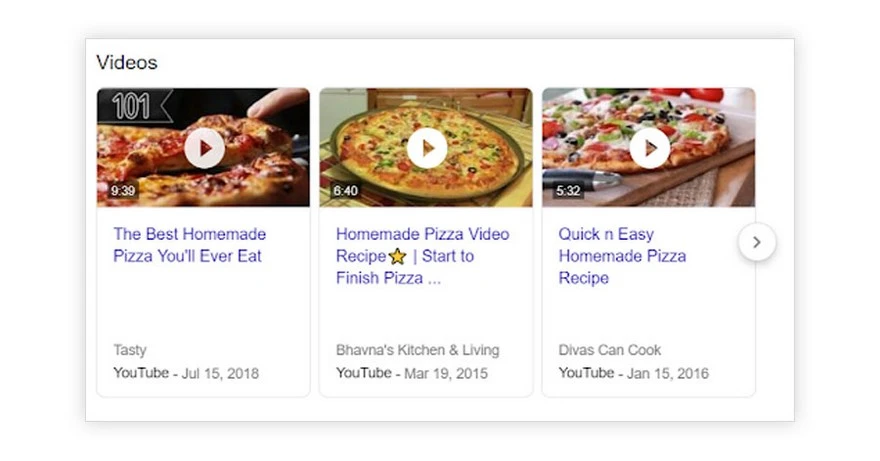
Task: Click the Jan 15, 2016 upload date
Action: pos(667,373)
